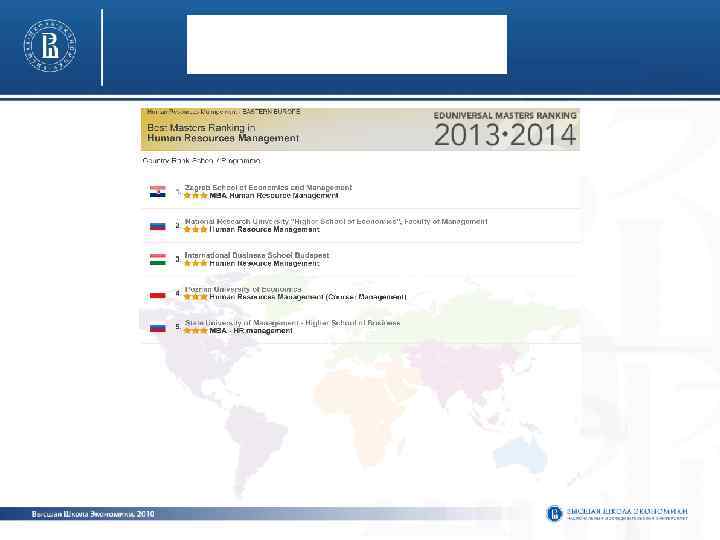Viewport: 720px width, 540px height.
Task: Click the Eastern Europe breadcrumb text
Action: 271,112
